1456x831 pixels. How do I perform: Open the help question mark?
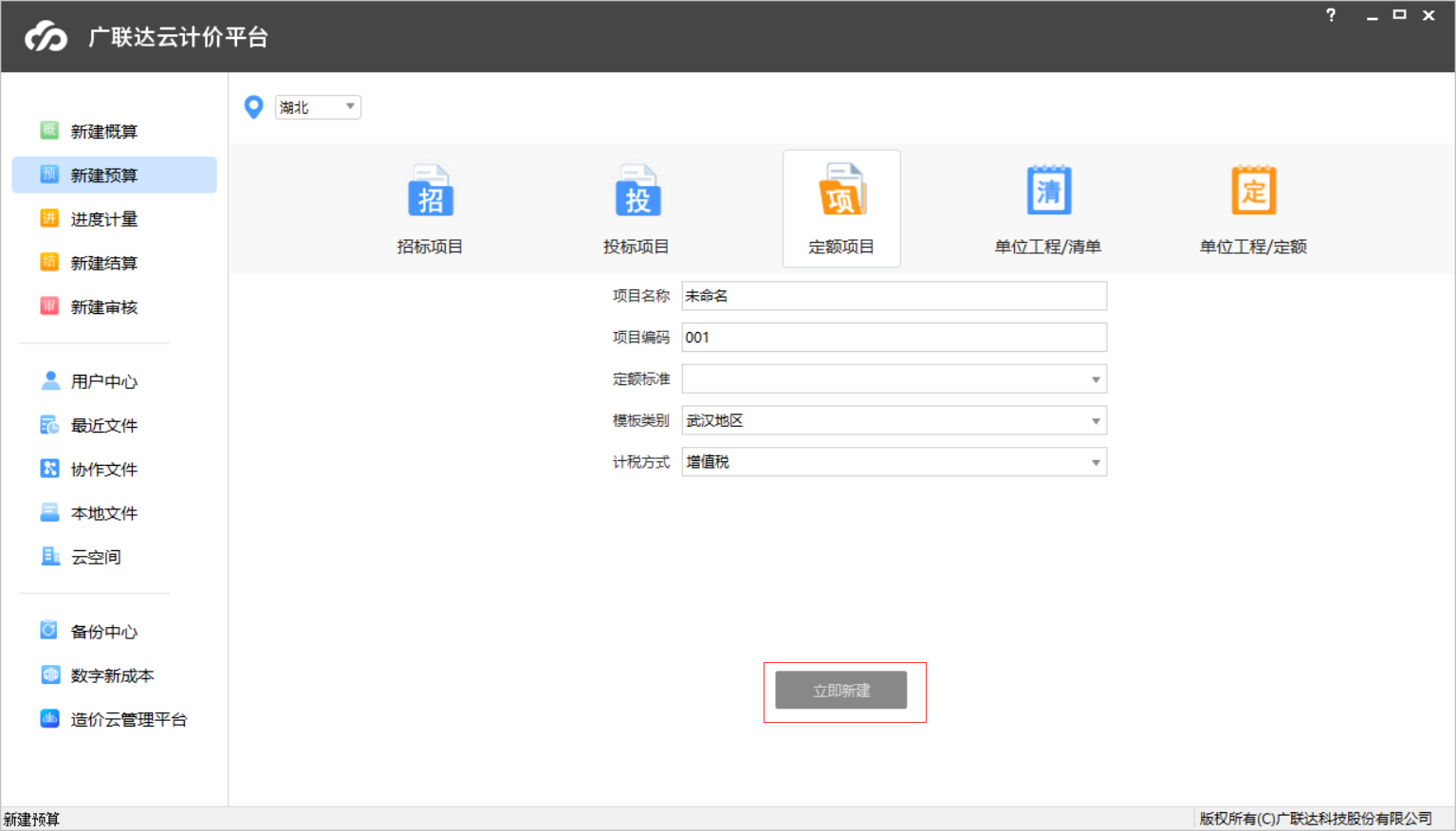tap(1331, 15)
